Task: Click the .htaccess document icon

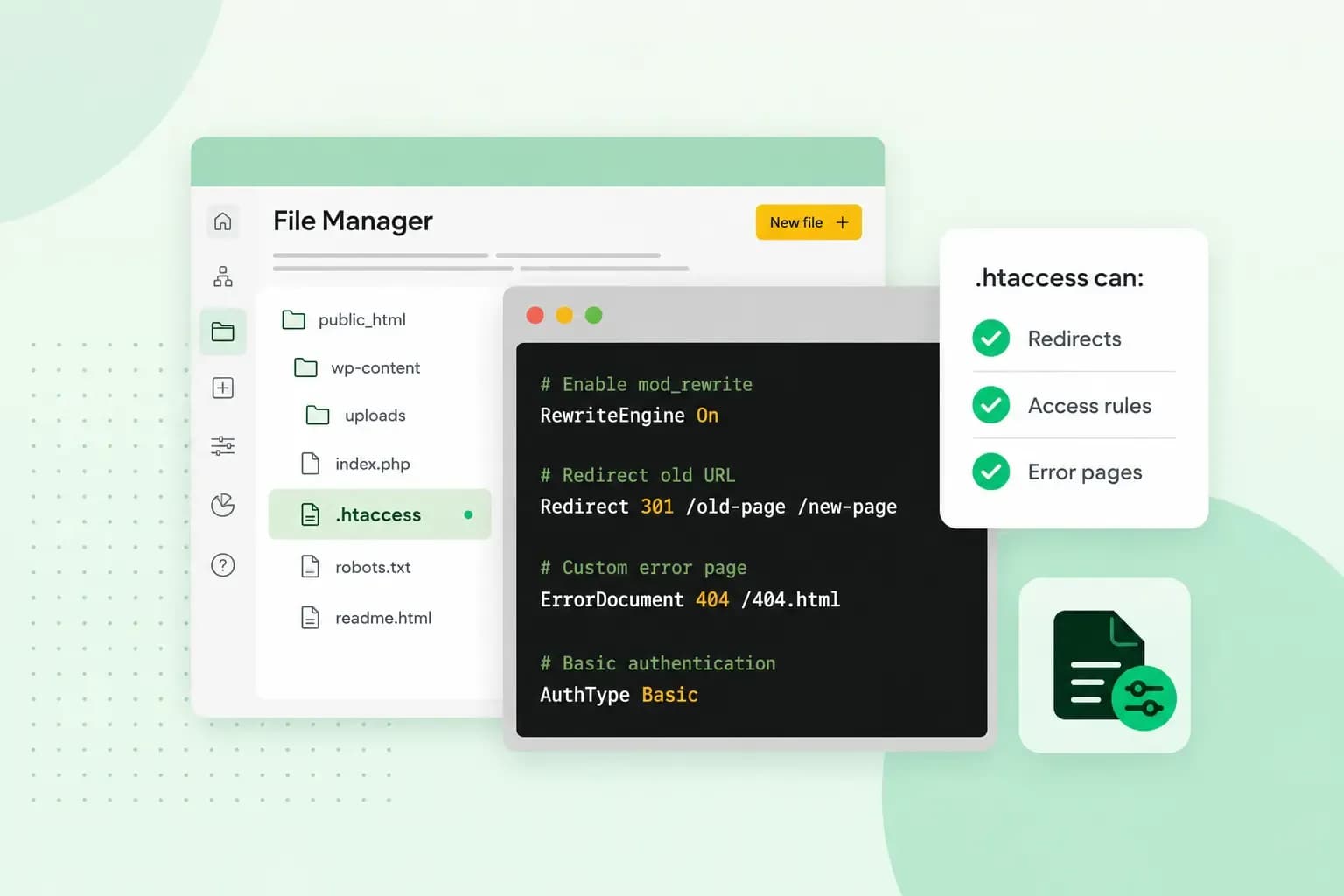Action: pyautogui.click(x=310, y=514)
